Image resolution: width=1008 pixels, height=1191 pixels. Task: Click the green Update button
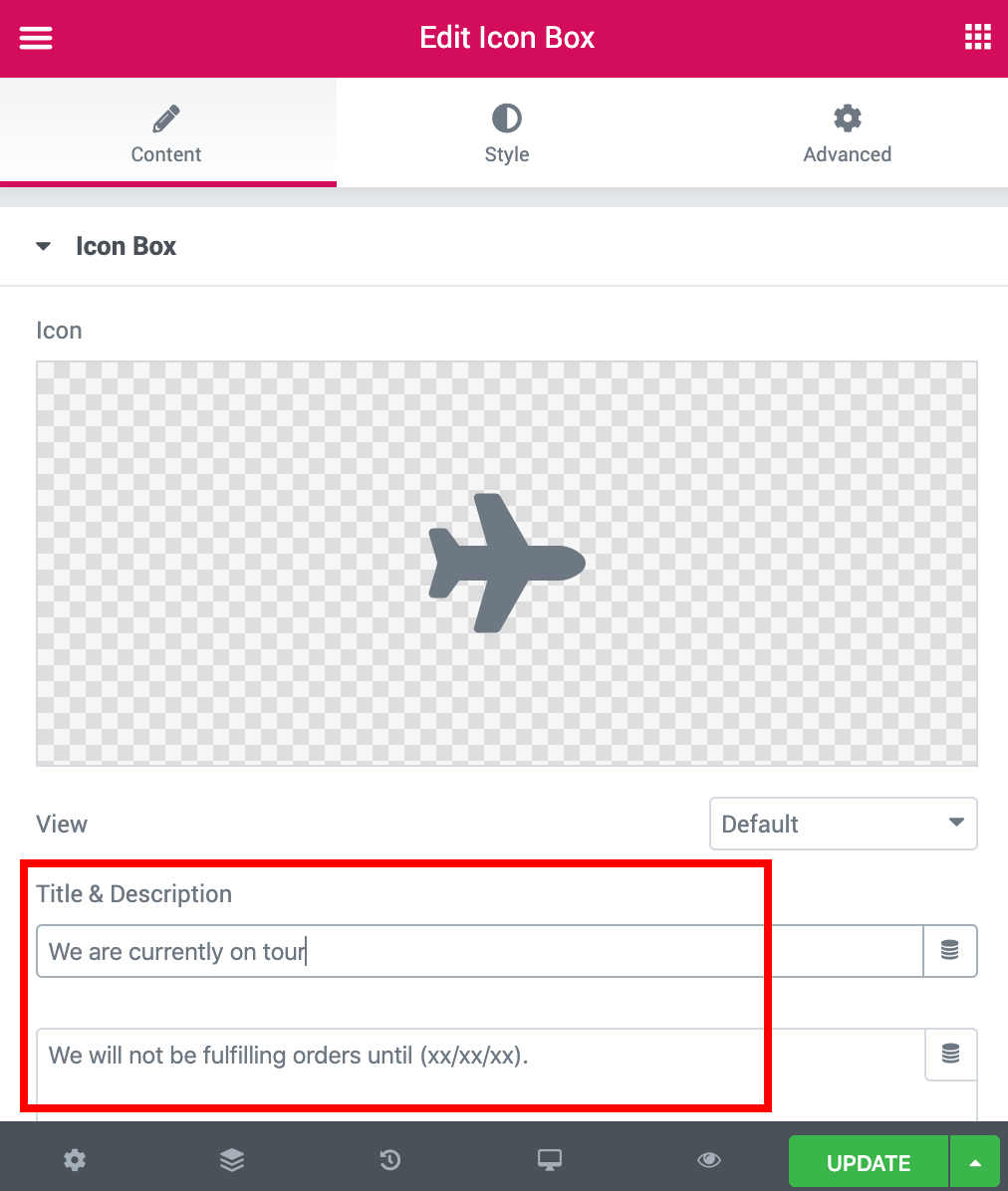click(x=869, y=1162)
